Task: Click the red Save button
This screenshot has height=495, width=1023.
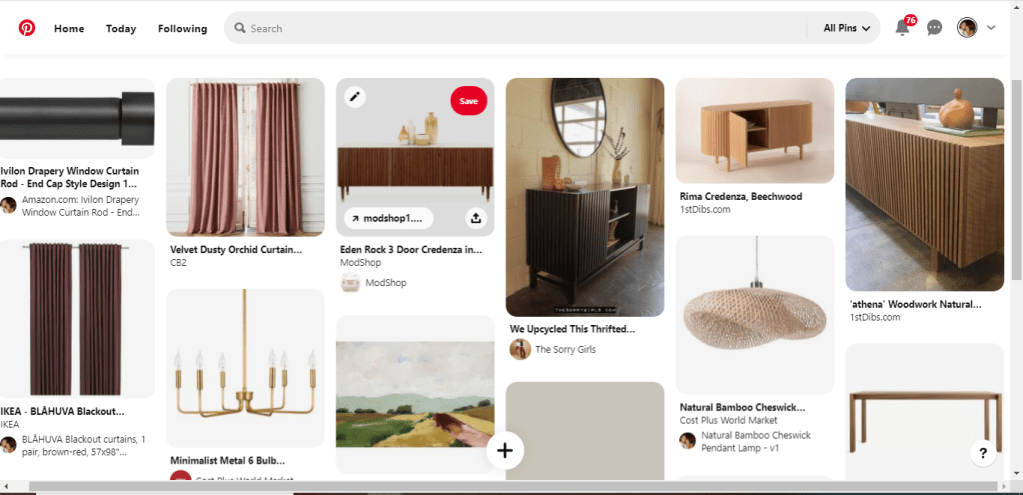Action: [x=468, y=100]
